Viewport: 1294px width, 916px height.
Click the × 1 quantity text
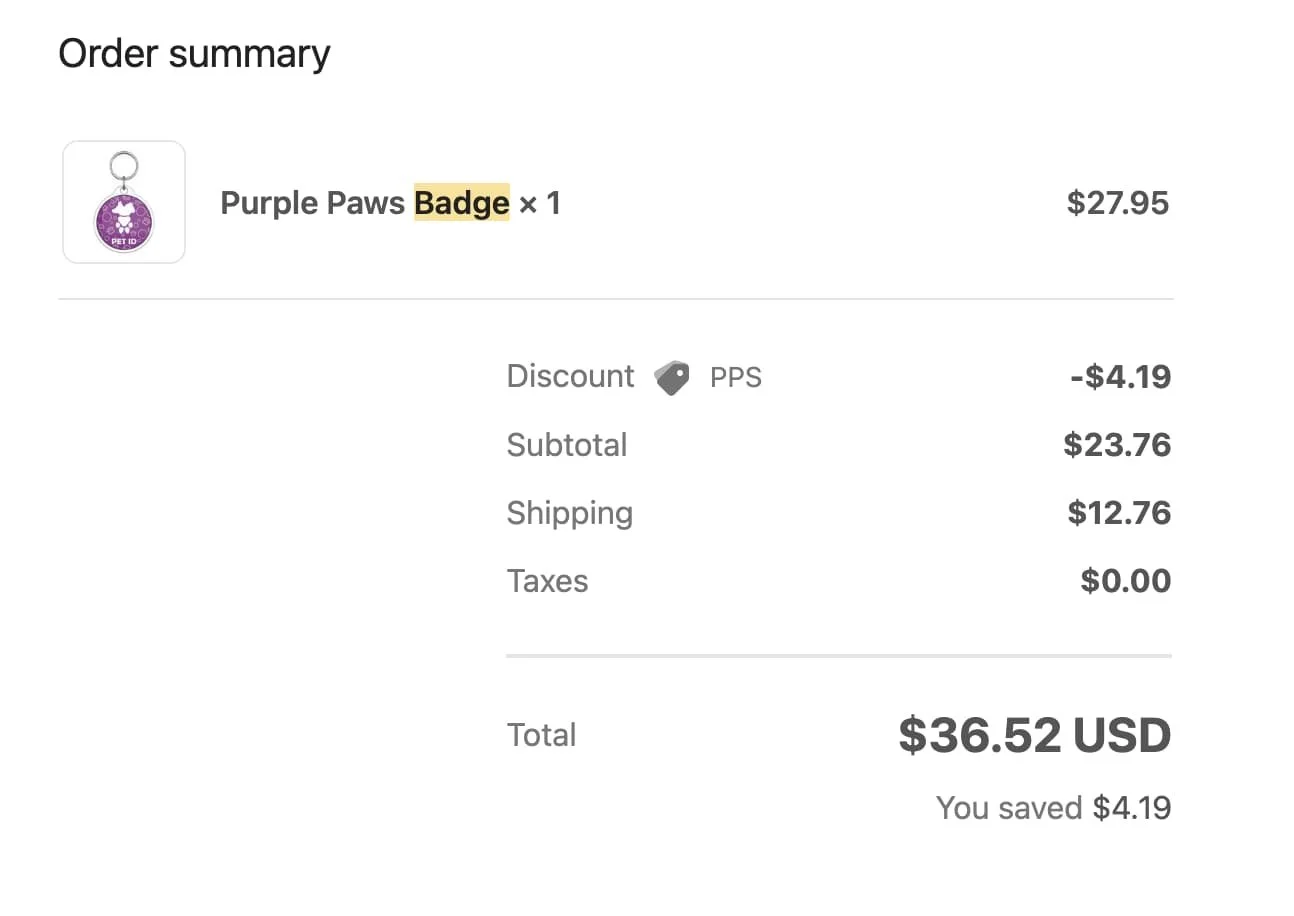point(540,204)
